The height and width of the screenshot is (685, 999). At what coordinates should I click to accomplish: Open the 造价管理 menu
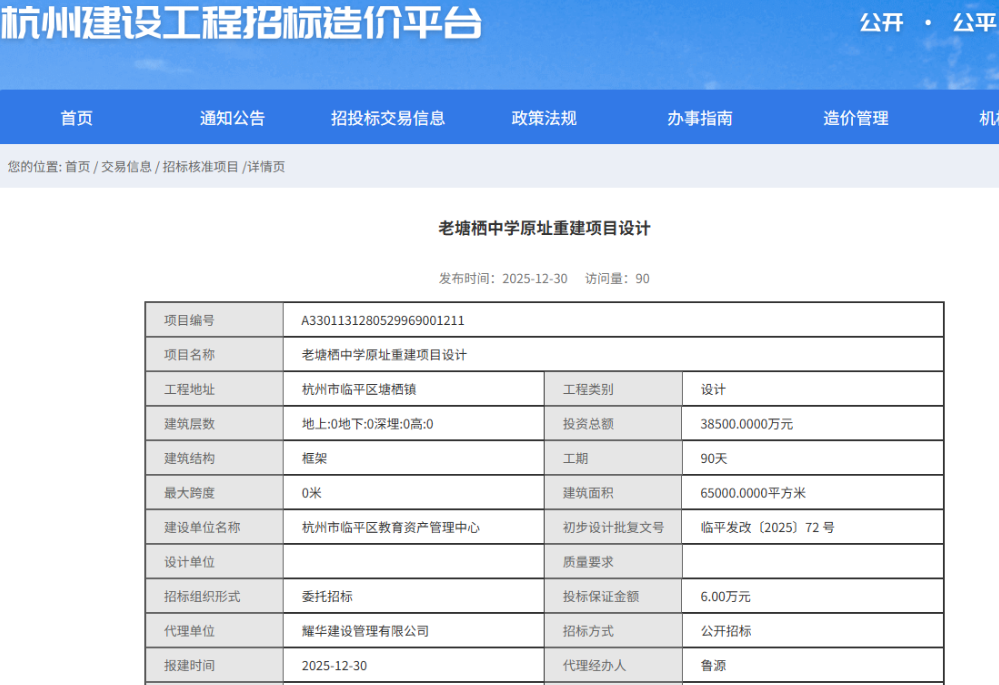click(x=856, y=117)
